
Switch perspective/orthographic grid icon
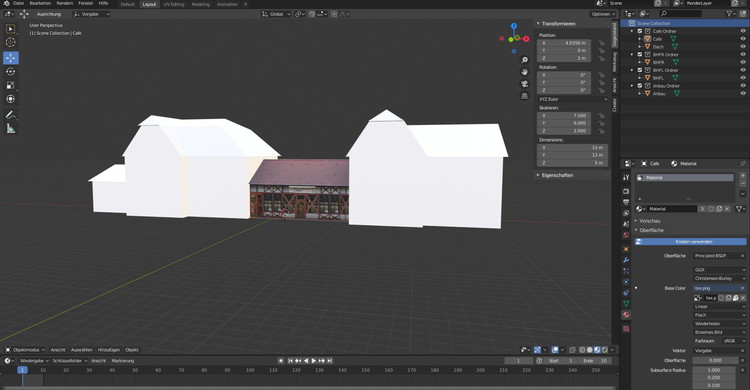click(x=524, y=96)
